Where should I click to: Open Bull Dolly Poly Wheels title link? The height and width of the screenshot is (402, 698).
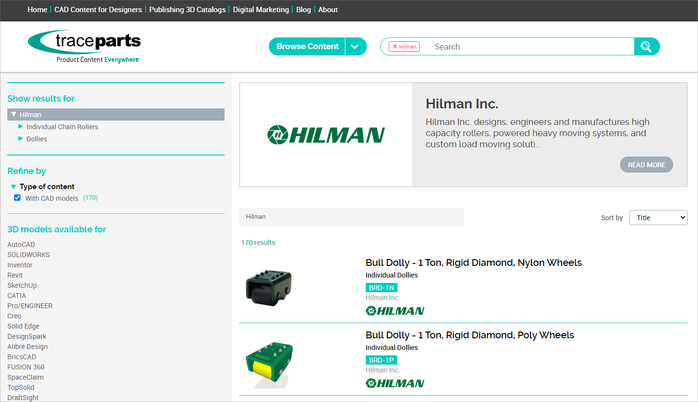click(x=470, y=335)
